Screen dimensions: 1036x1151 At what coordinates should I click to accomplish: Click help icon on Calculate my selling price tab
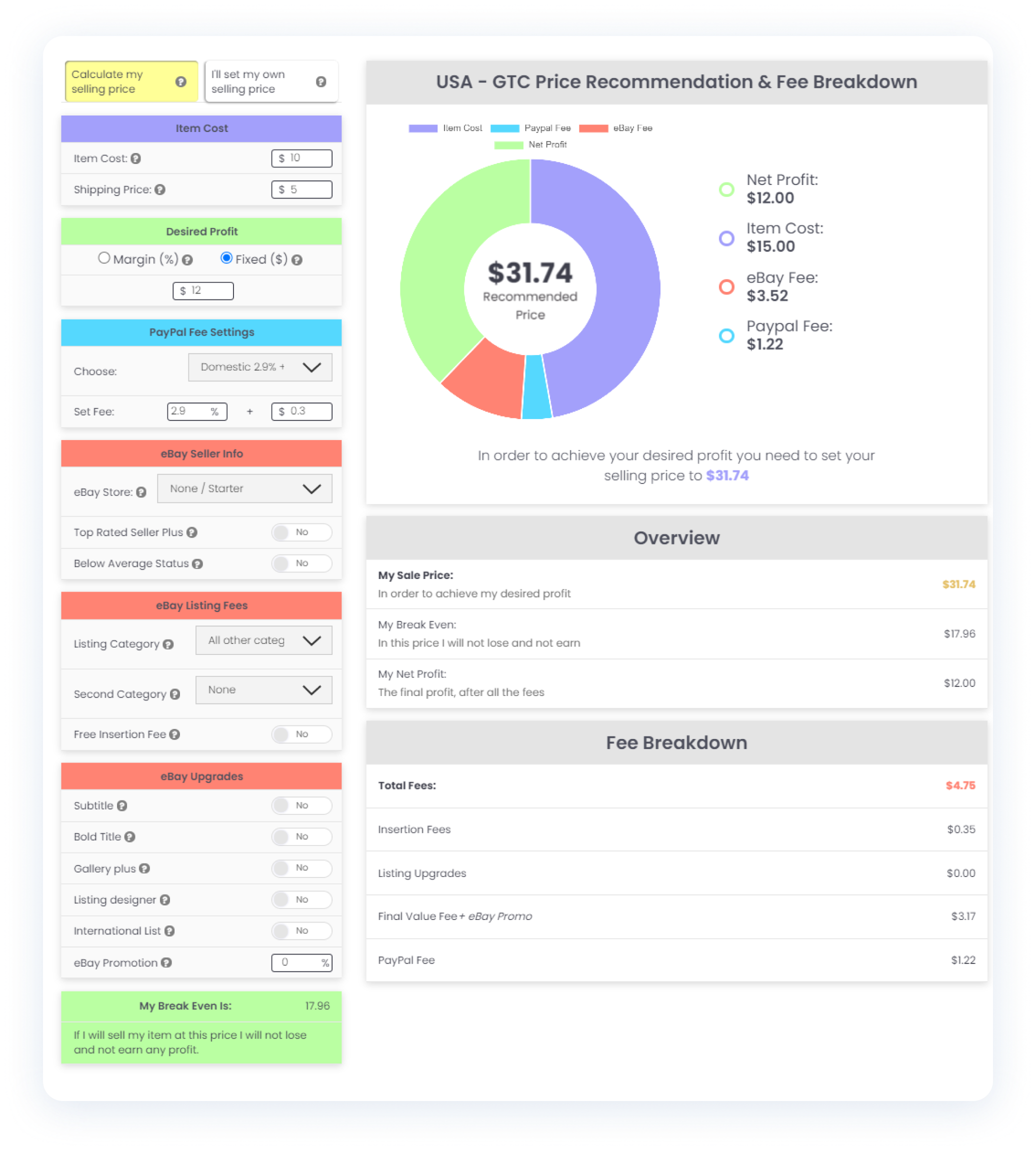click(x=181, y=82)
